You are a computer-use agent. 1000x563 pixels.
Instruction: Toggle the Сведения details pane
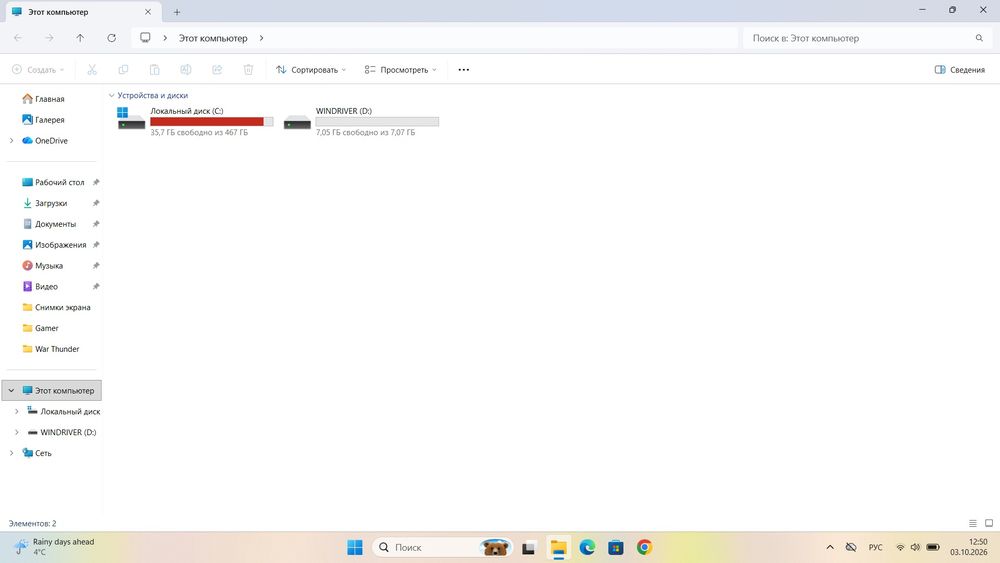tap(959, 69)
